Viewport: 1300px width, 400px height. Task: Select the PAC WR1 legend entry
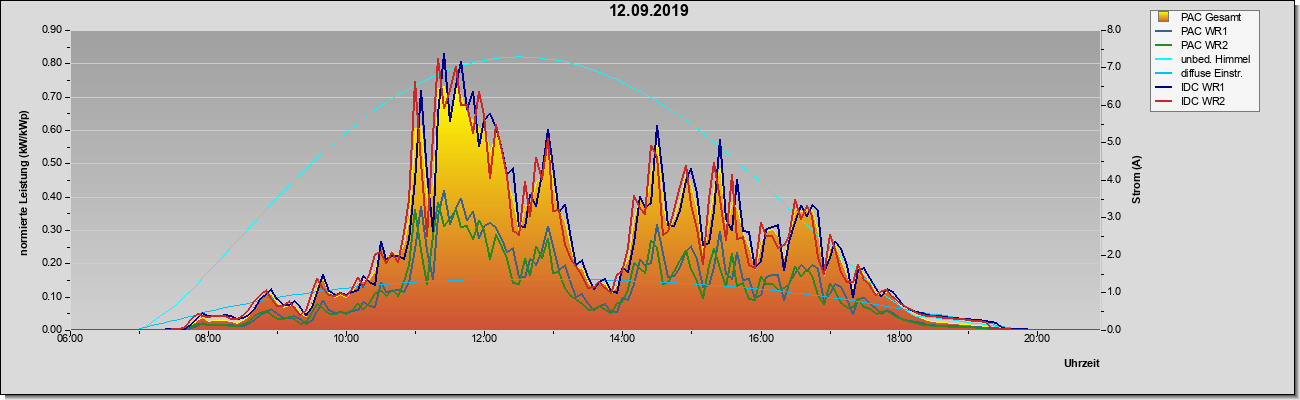click(1206, 31)
